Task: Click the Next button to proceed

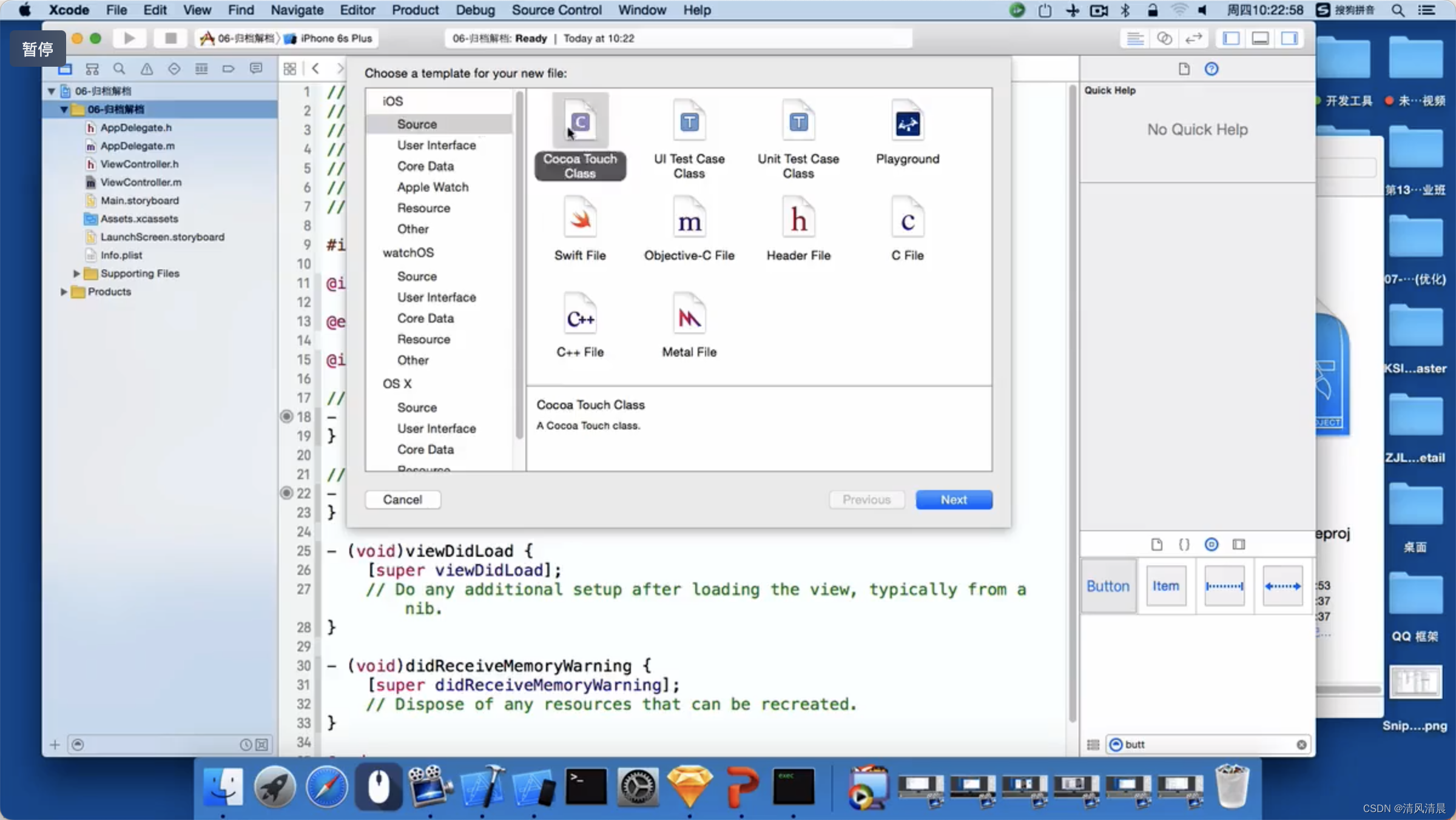Action: pyautogui.click(x=953, y=499)
